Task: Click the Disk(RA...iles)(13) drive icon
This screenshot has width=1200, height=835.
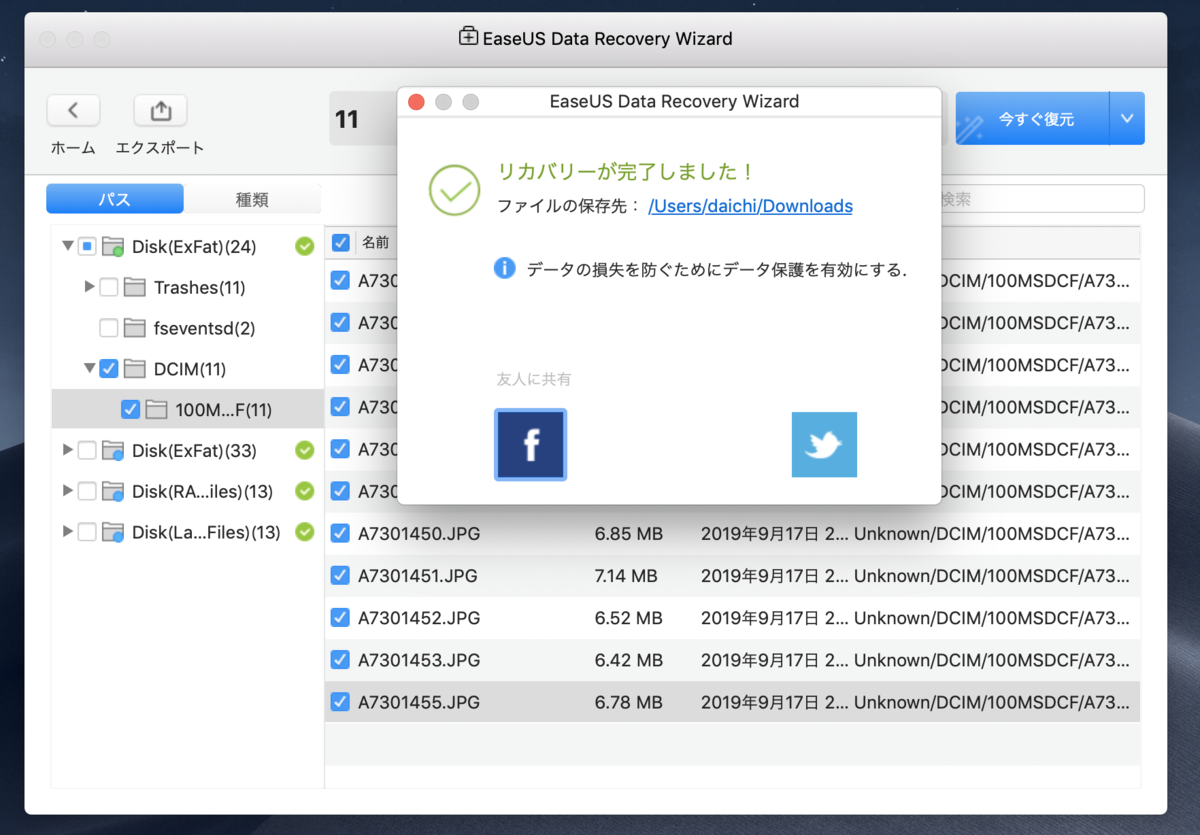Action: 113,492
